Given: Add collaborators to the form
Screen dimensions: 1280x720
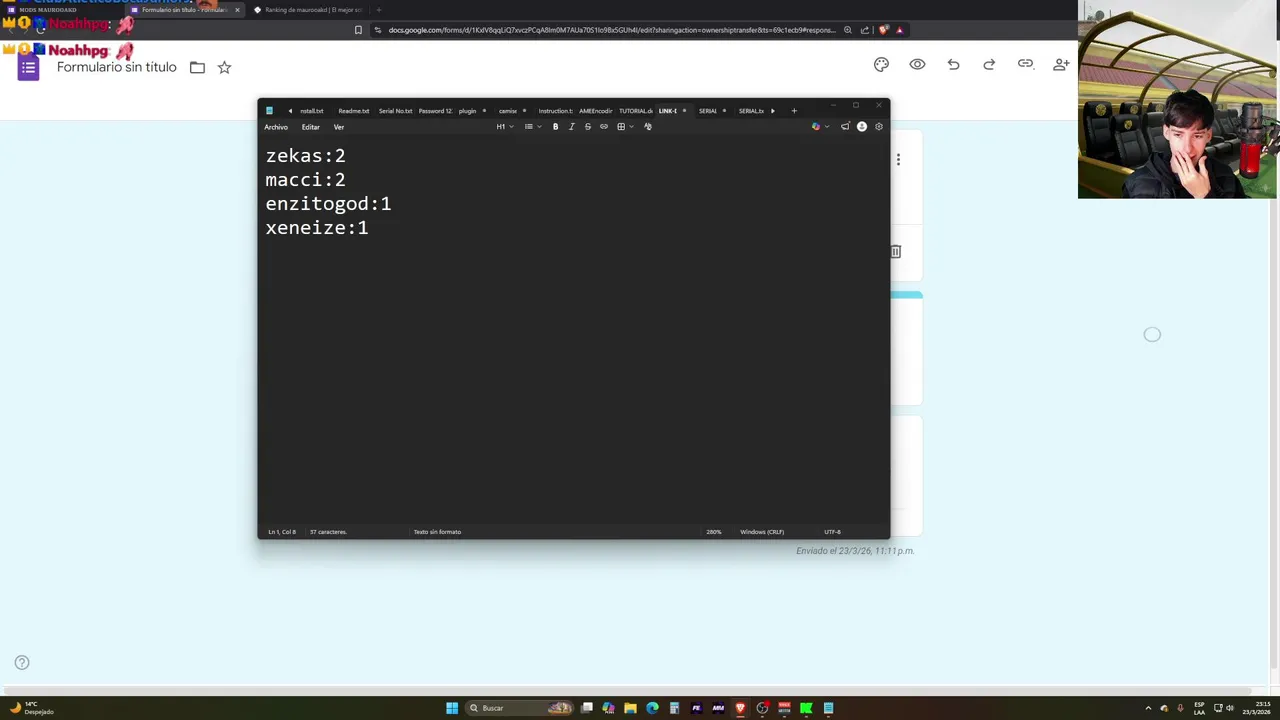Looking at the screenshot, I should pos(1061,64).
